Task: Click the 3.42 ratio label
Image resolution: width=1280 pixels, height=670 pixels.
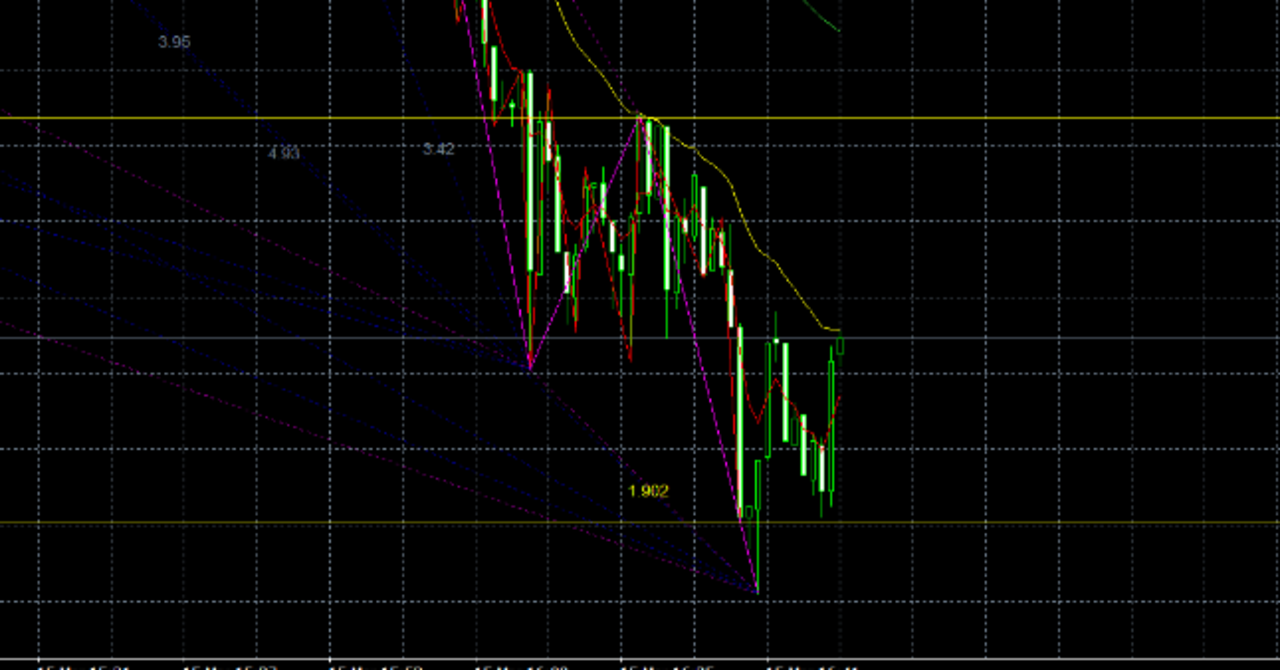Action: click(438, 149)
